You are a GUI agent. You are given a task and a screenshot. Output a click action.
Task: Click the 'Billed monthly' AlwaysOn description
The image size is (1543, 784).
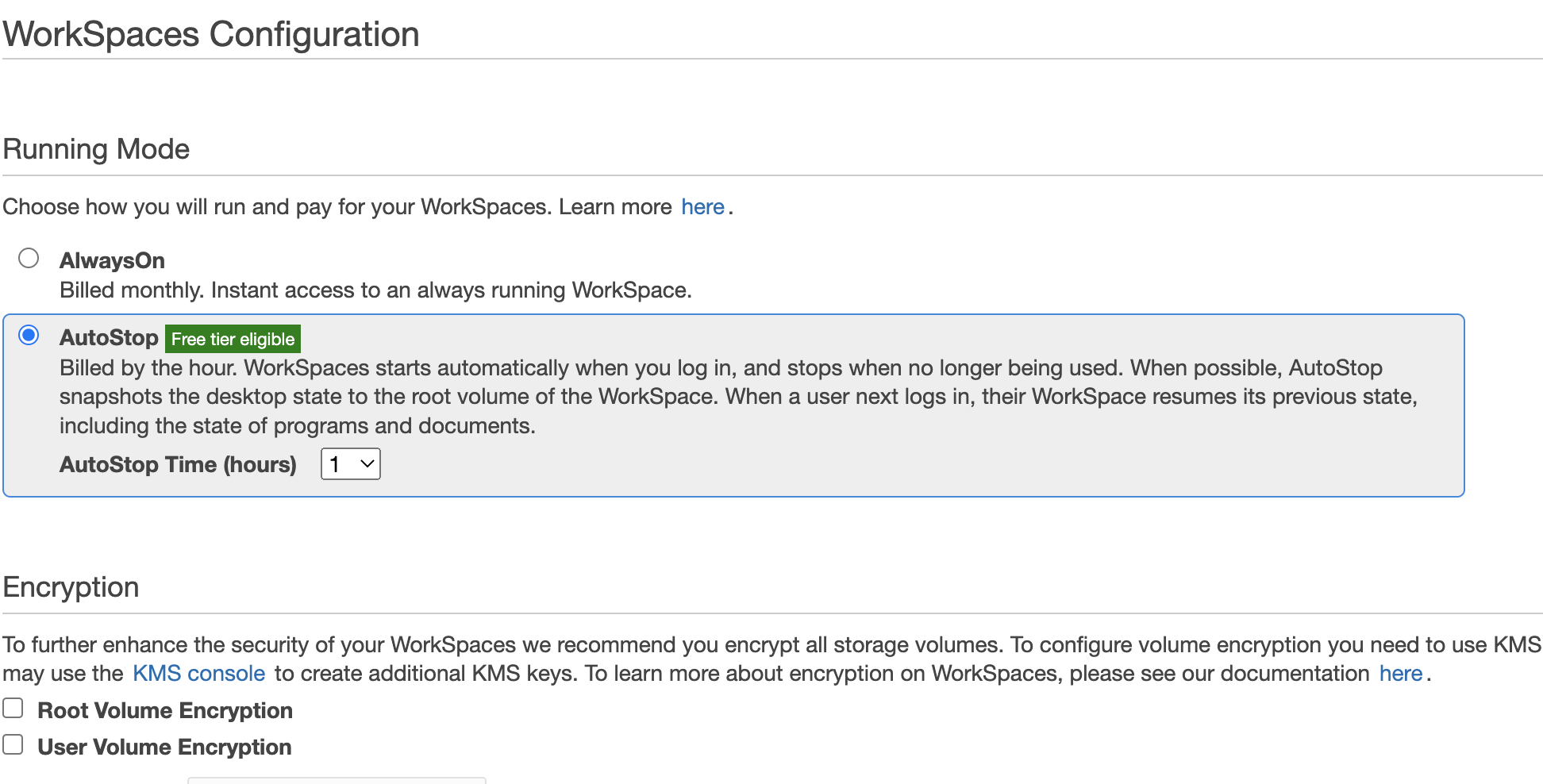pyautogui.click(x=375, y=290)
